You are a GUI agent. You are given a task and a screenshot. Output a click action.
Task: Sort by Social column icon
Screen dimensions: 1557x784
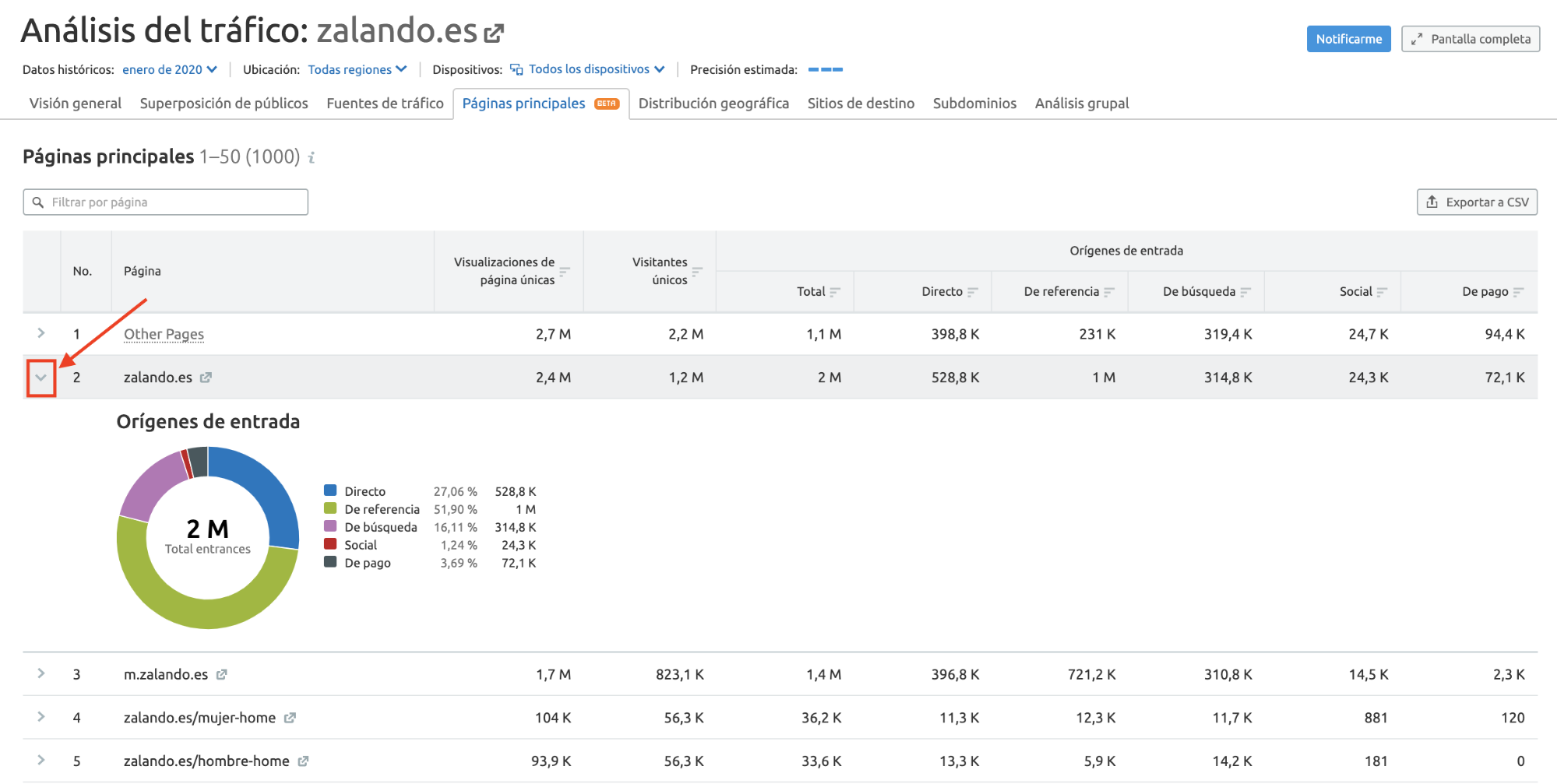[x=1382, y=292]
